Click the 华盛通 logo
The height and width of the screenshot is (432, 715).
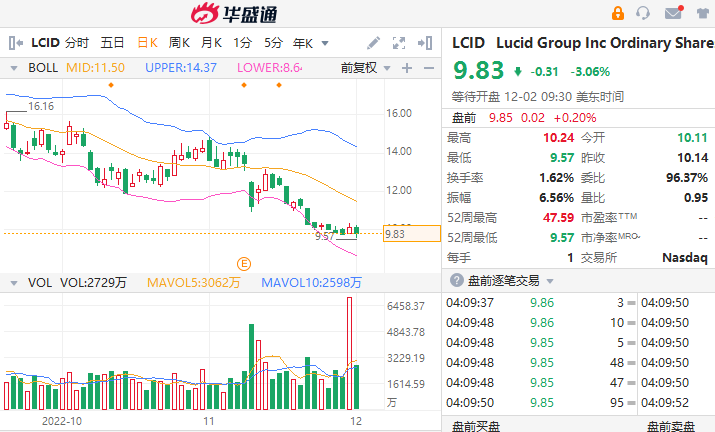click(234, 14)
